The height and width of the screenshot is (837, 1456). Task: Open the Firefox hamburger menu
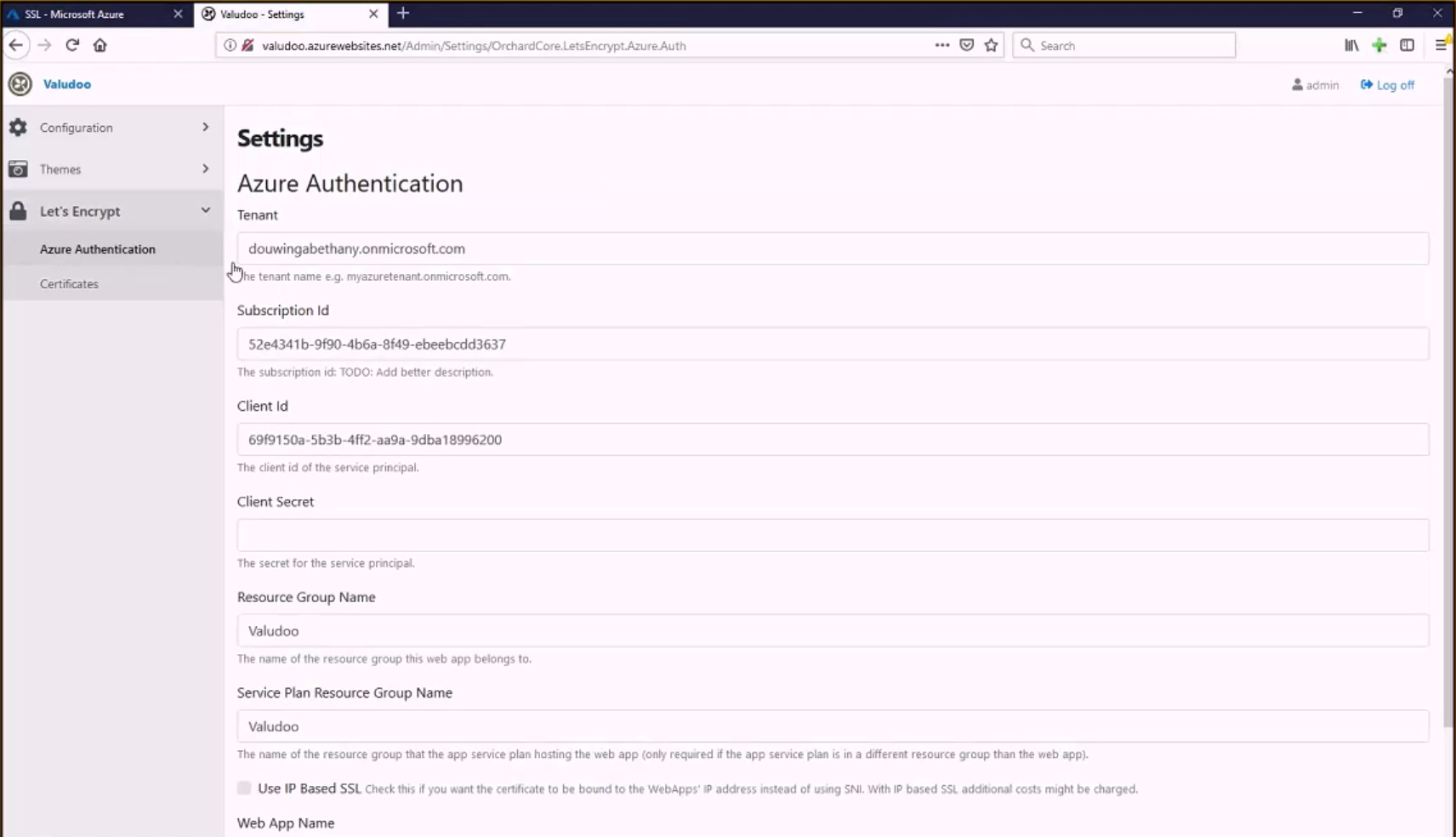point(1441,45)
